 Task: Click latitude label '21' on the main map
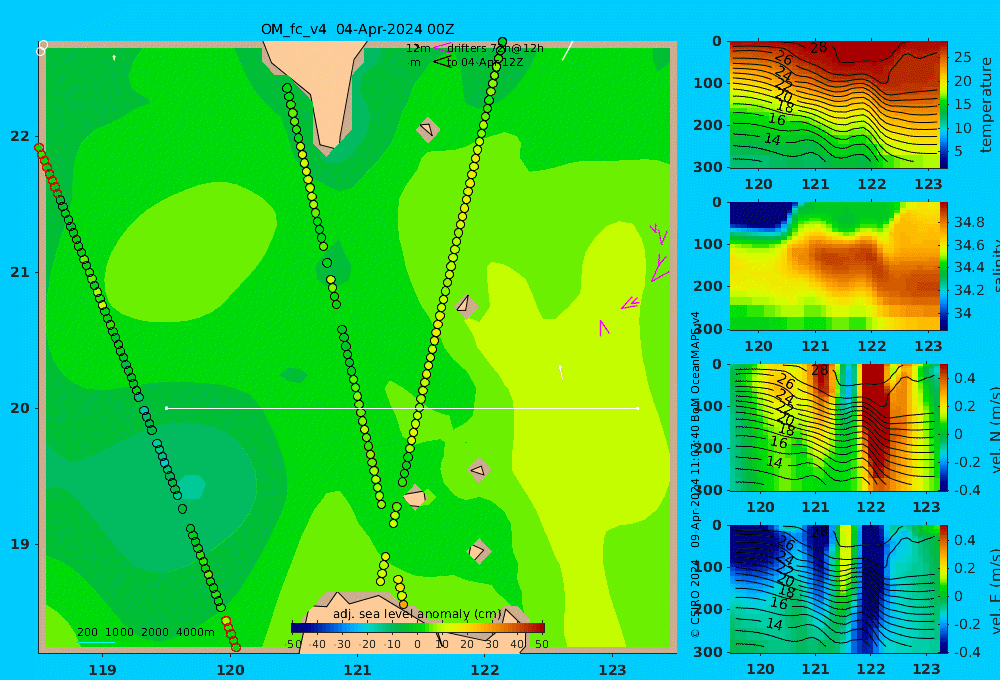[20, 272]
